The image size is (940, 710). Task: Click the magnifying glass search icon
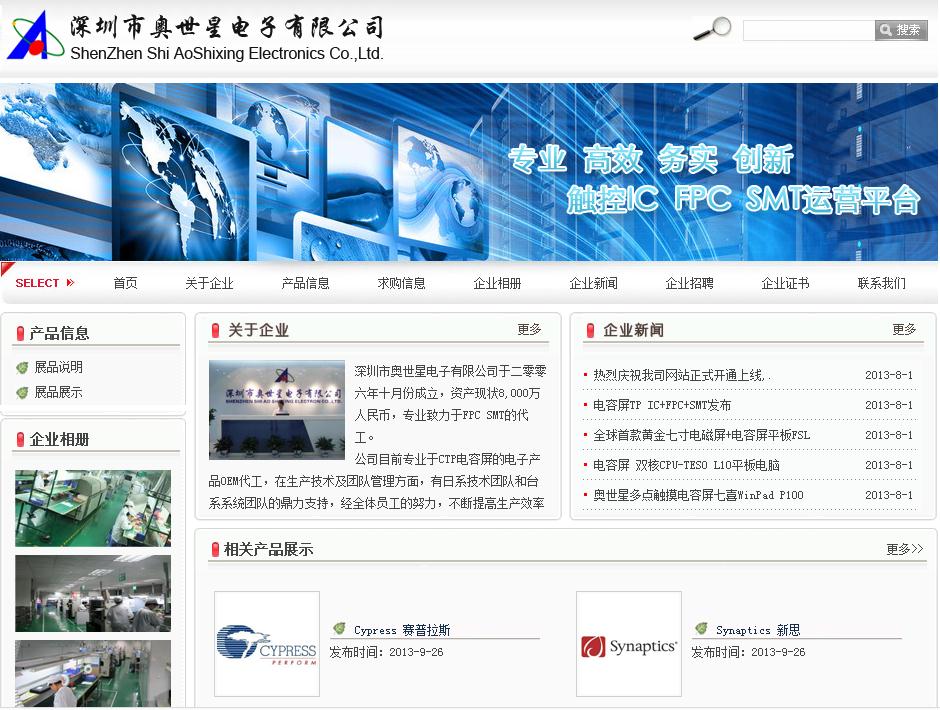pos(711,30)
